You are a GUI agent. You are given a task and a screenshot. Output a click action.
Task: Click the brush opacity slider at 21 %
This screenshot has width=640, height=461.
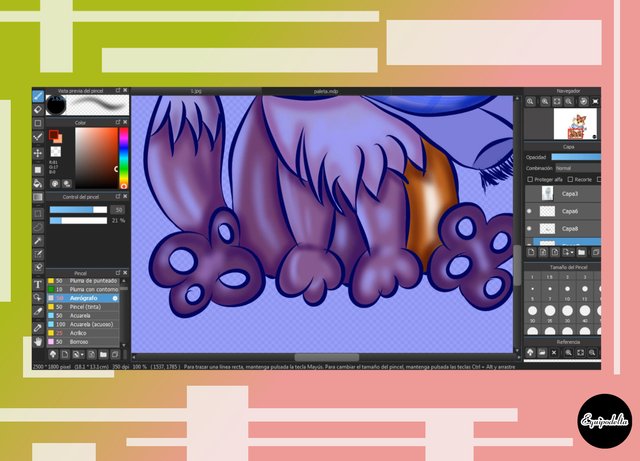click(78, 220)
